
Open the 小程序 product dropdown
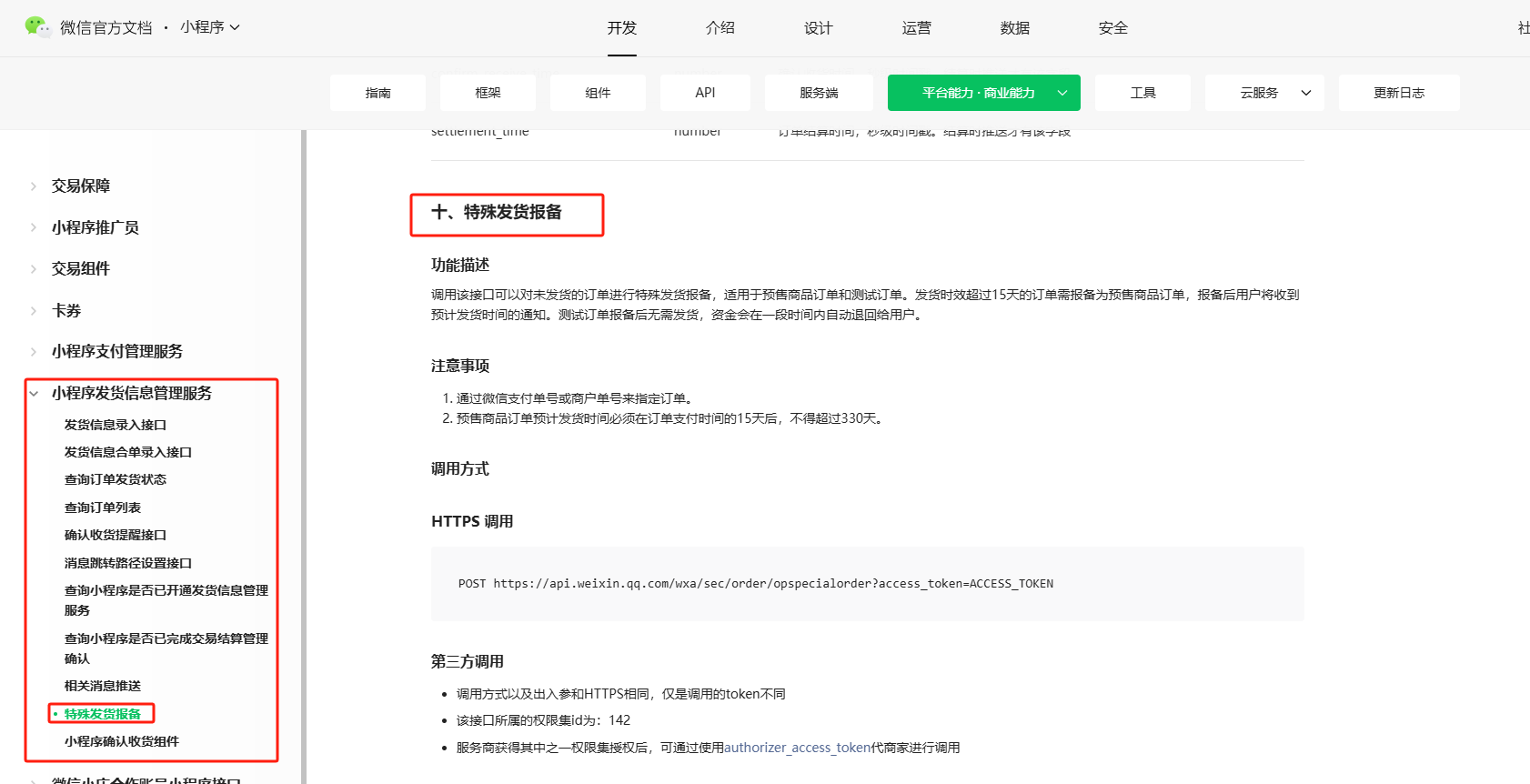[x=210, y=27]
